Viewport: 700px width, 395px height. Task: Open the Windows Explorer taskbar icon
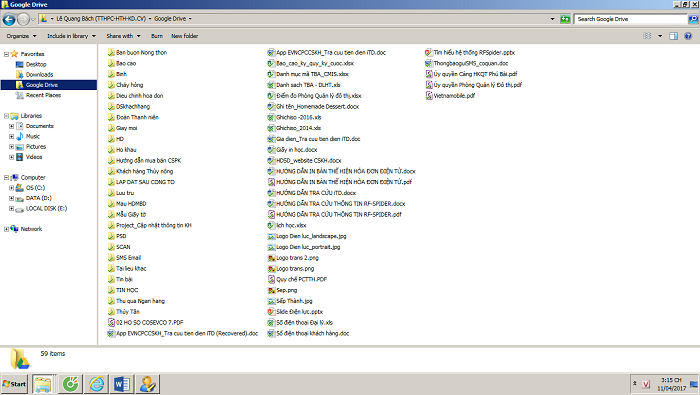43,384
